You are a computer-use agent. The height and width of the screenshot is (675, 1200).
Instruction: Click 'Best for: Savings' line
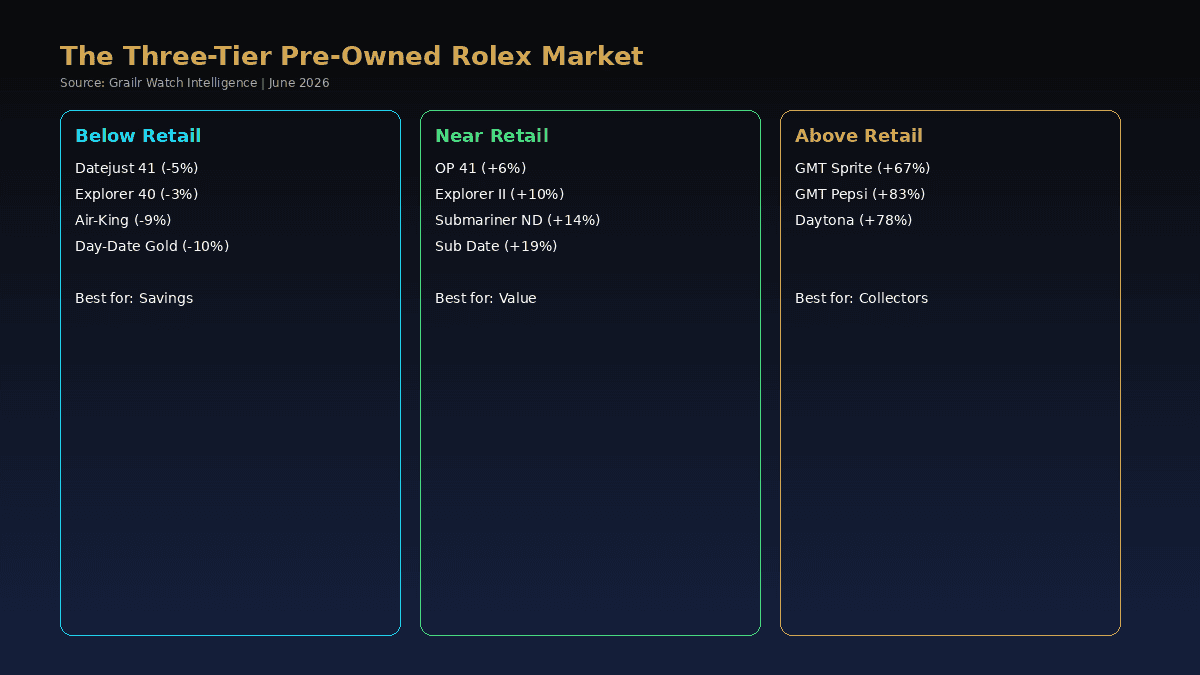coord(134,298)
